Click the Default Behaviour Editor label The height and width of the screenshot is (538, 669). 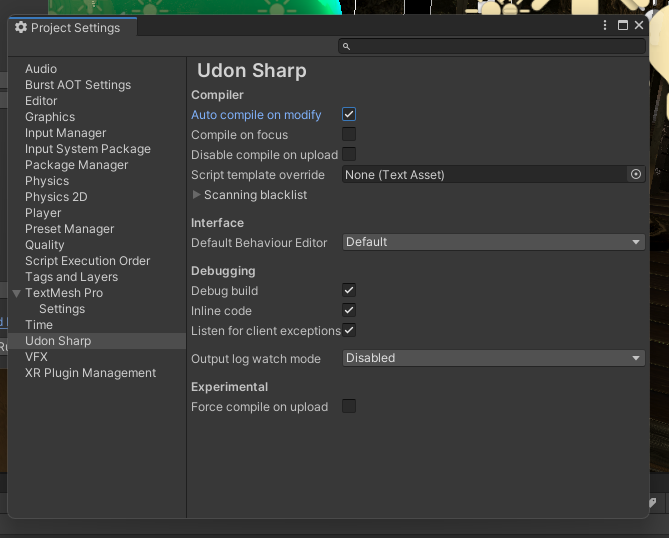(259, 243)
